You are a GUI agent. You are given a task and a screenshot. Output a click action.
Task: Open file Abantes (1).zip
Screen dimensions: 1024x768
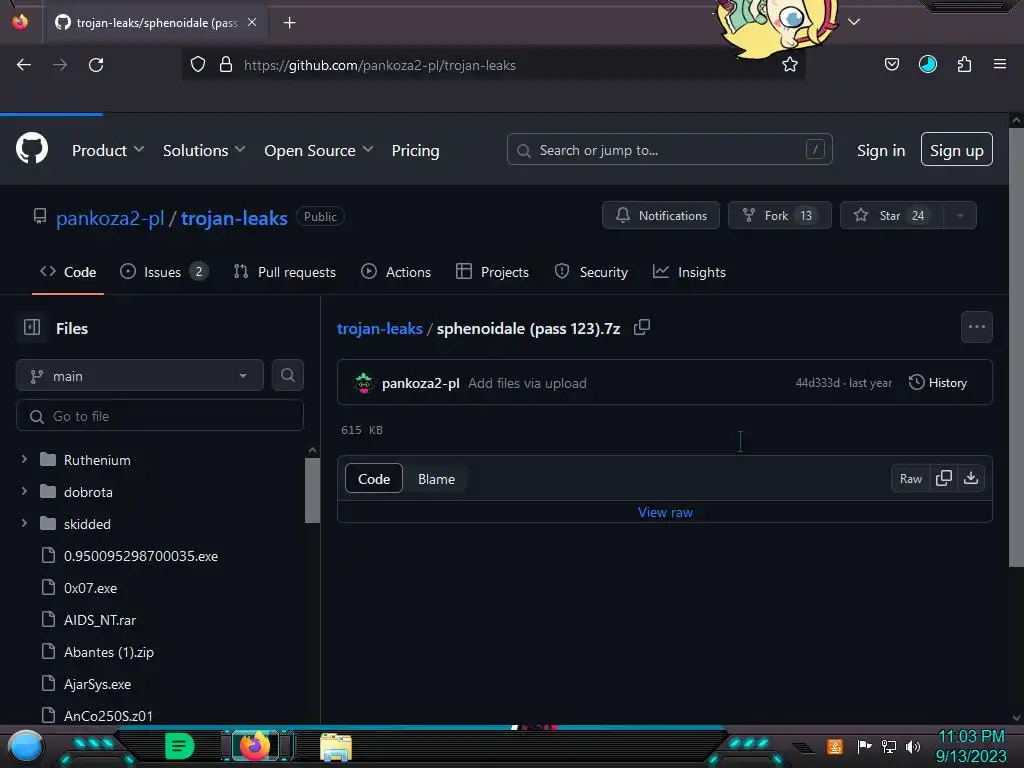tap(108, 652)
